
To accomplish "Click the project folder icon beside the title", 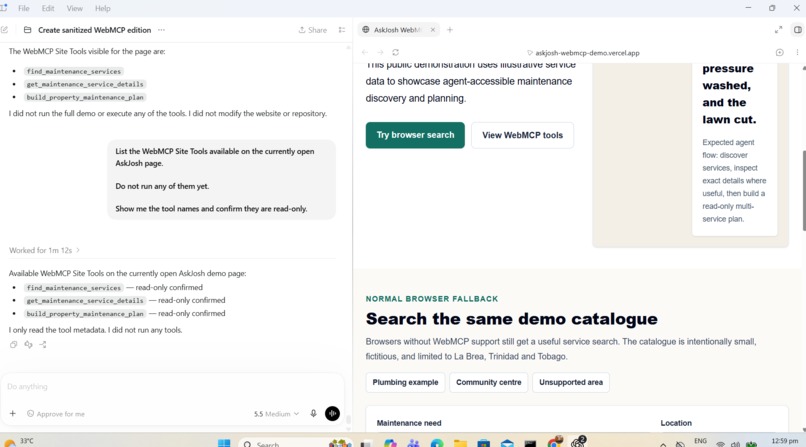I will click(x=27, y=30).
